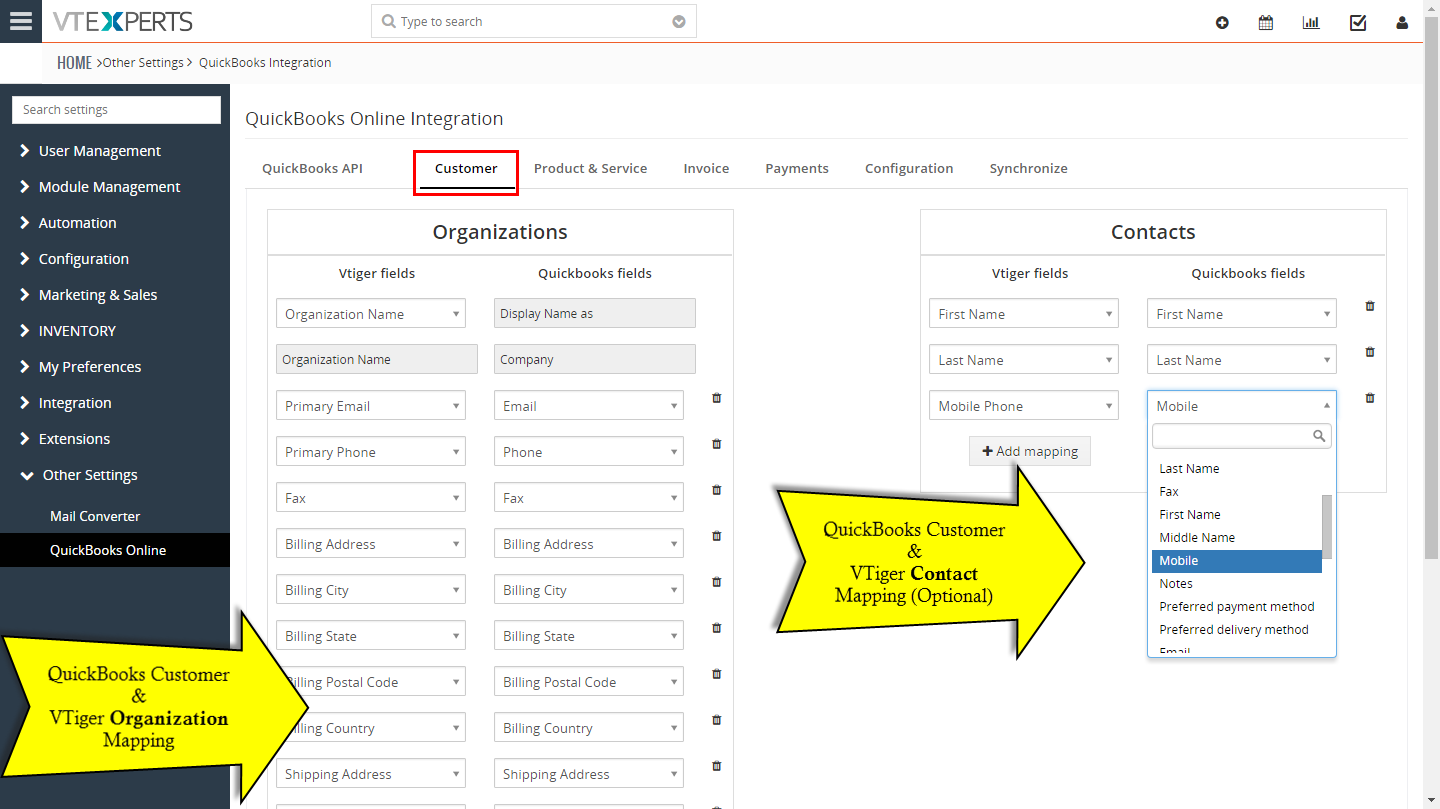Switch to Payments tab
This screenshot has width=1440, height=809.
point(797,168)
